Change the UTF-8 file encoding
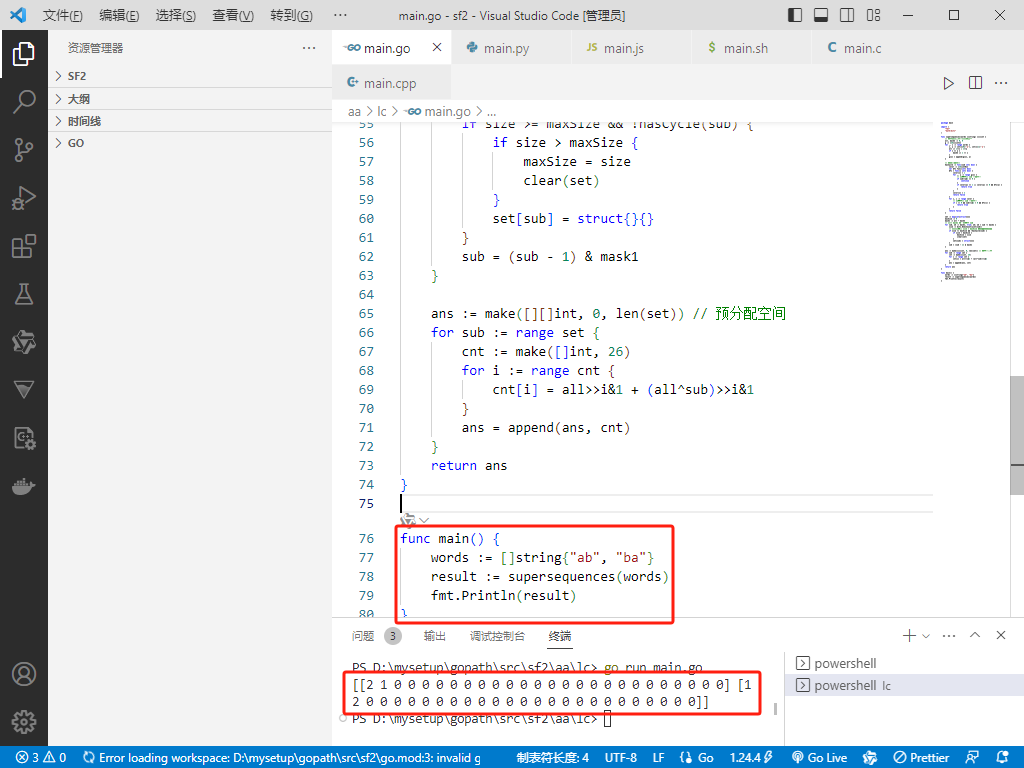 620,758
